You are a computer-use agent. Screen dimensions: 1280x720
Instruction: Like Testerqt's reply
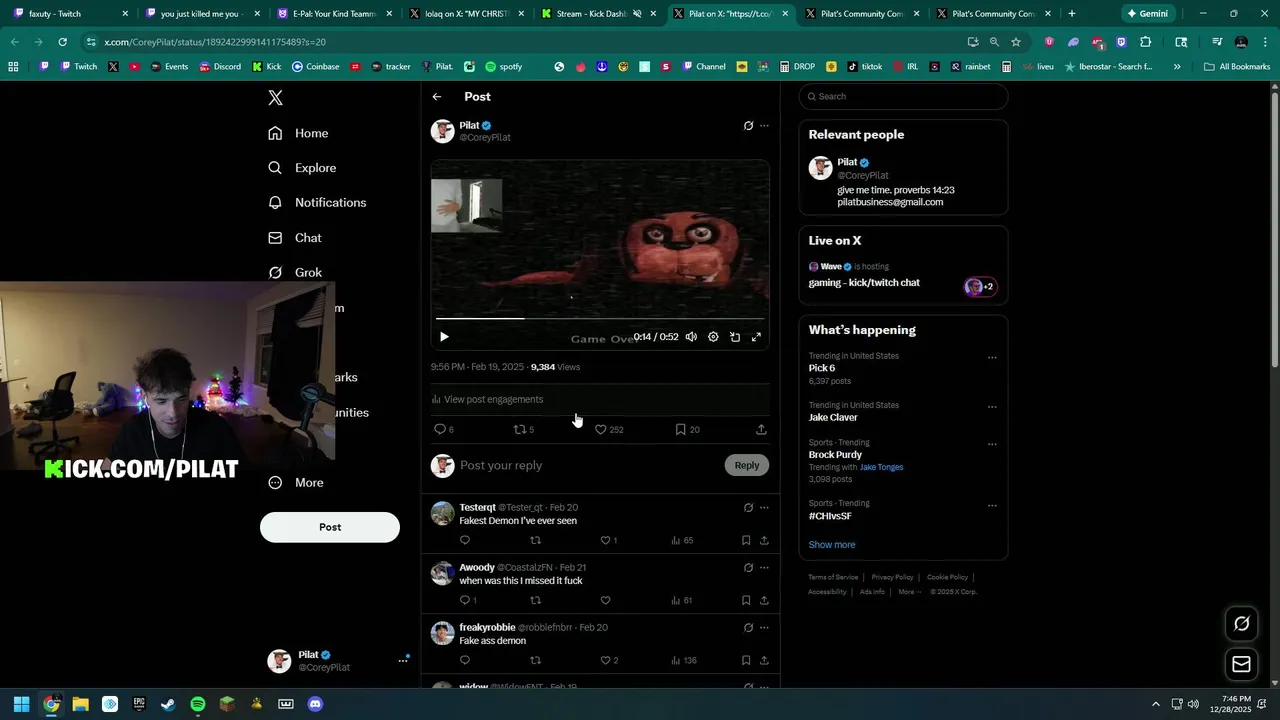(x=608, y=540)
